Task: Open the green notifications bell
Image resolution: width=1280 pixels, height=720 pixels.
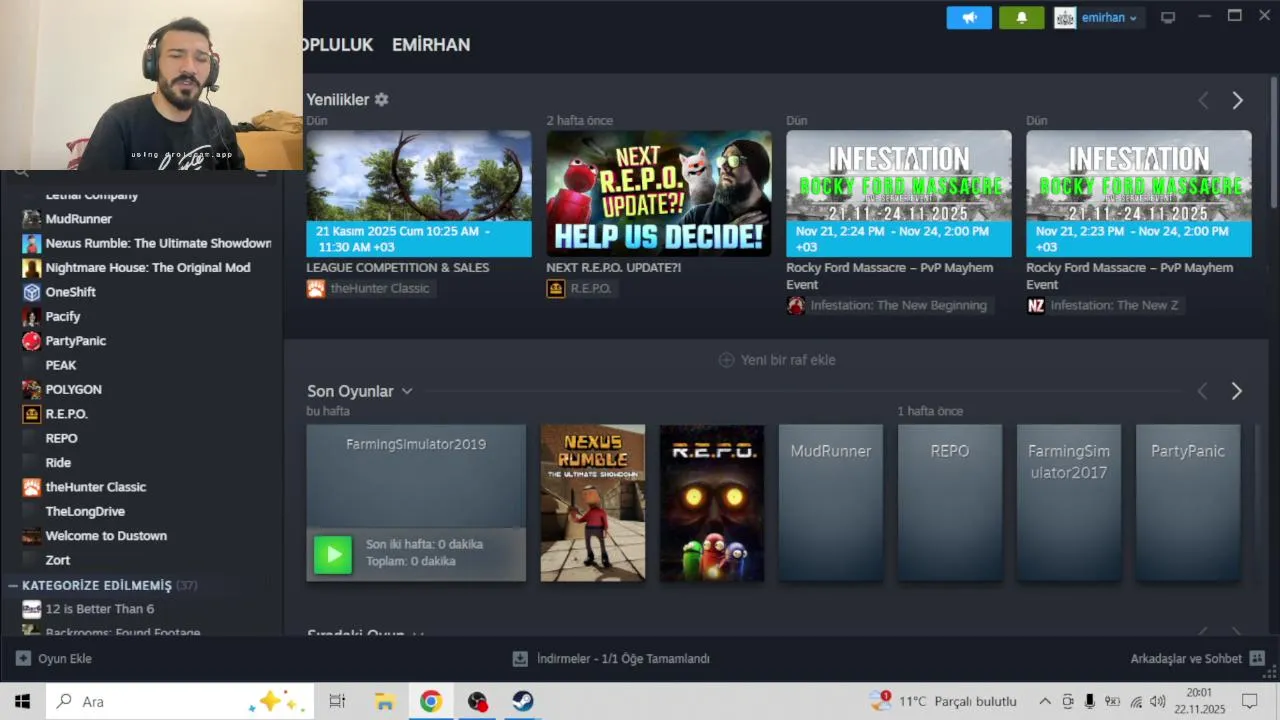Action: tap(1021, 18)
